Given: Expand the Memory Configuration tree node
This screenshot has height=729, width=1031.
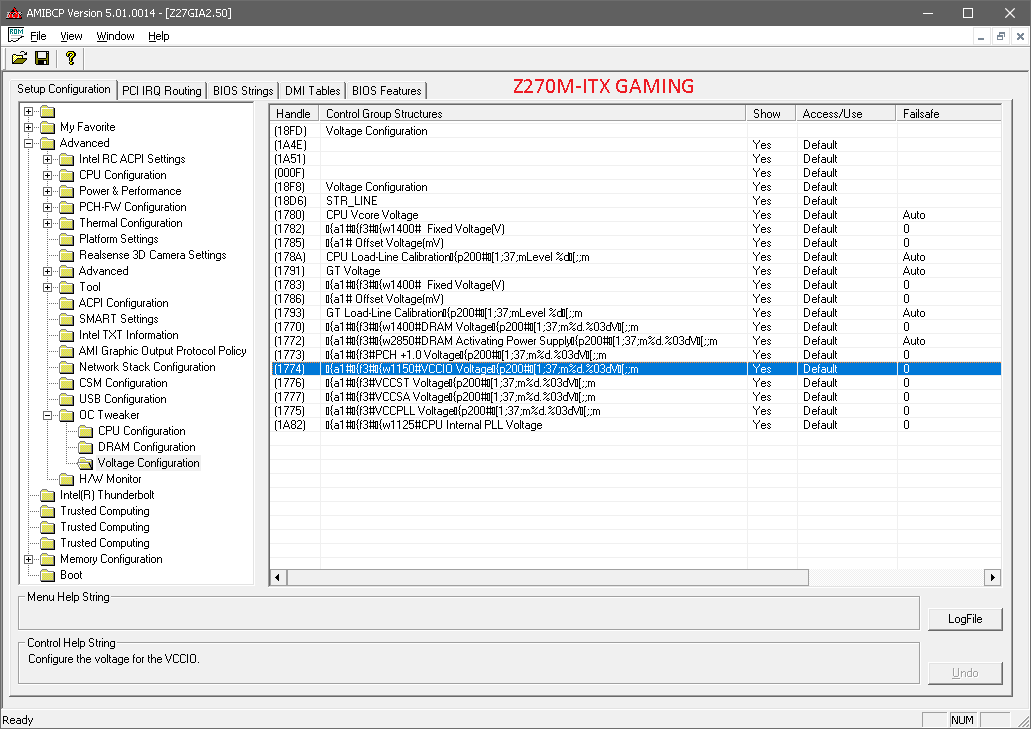Looking at the screenshot, I should (28, 559).
